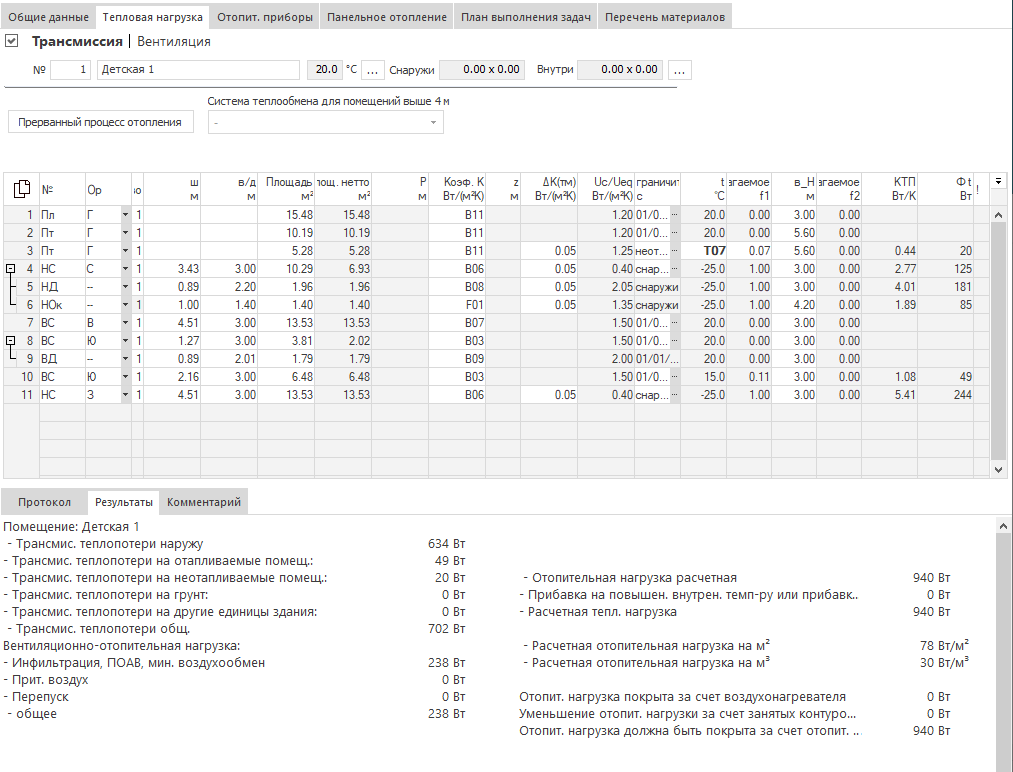Open the Панельное отопление tab
This screenshot has height=772, width=1013.
tap(386, 17)
